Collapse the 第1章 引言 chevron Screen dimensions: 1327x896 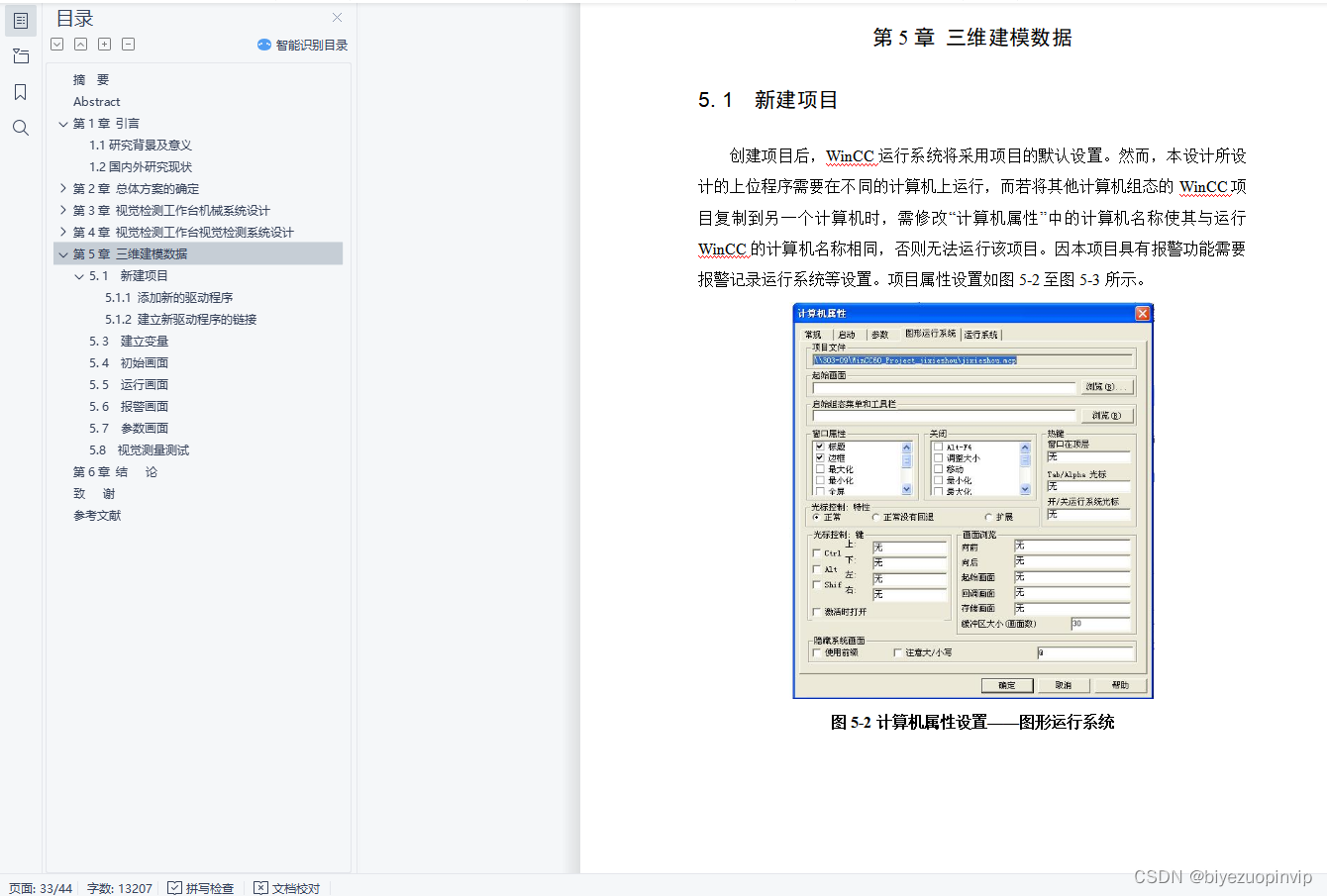click(x=63, y=124)
